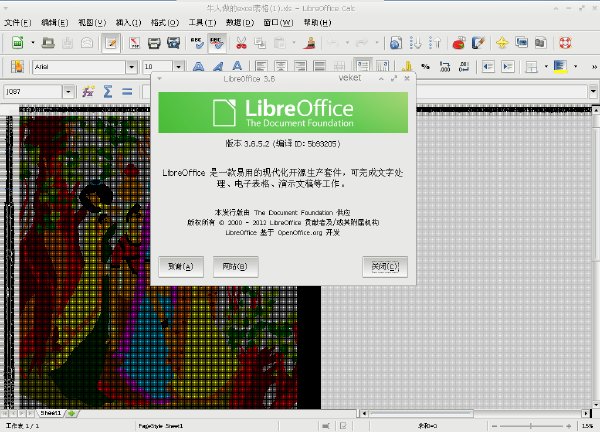Expand the formula bar arrow
This screenshot has height=432, width=600.
[593, 91]
